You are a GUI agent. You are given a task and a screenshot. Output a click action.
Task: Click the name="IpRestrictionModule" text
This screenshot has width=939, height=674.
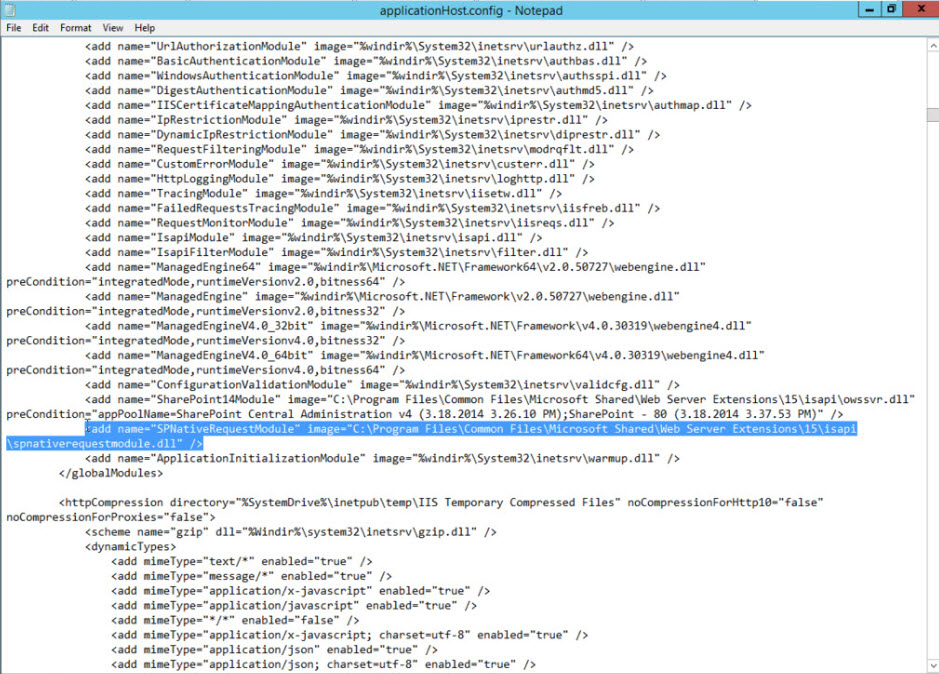click(x=202, y=120)
